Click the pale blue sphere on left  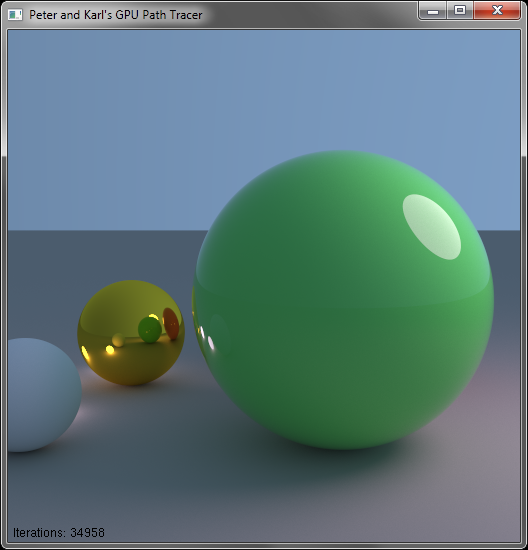(44, 395)
